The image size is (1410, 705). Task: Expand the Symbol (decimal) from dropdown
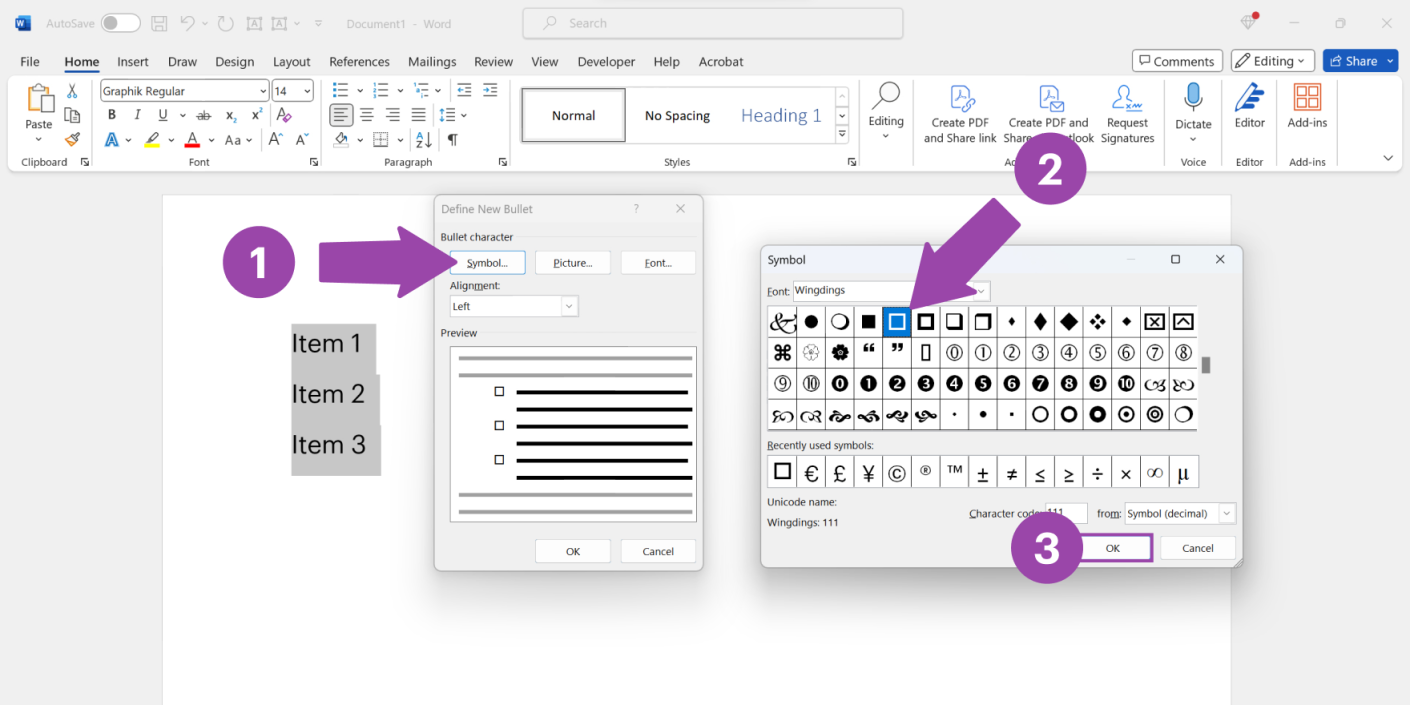[x=1226, y=513]
